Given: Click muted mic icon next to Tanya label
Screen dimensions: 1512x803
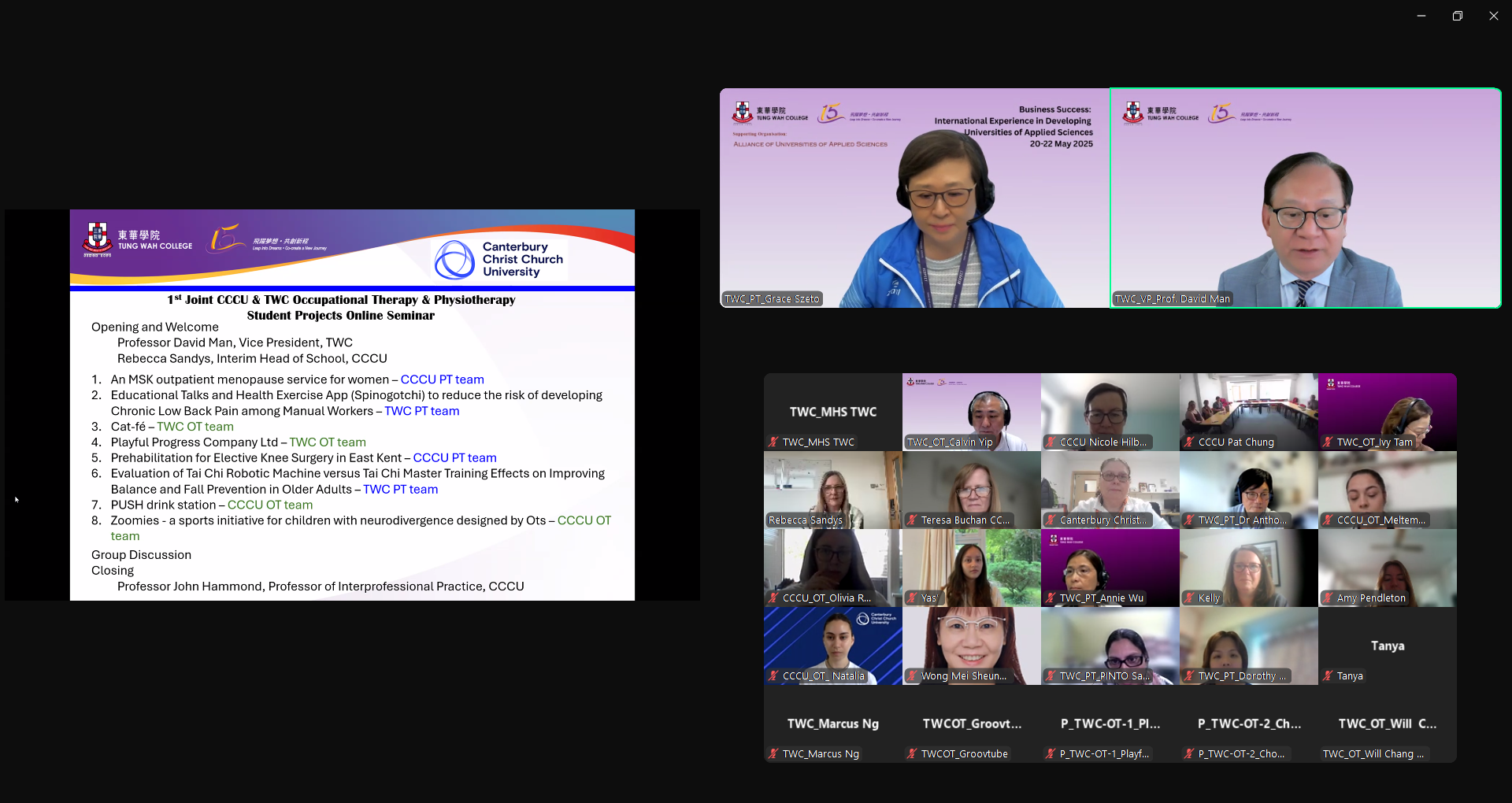Looking at the screenshot, I should click(1328, 676).
